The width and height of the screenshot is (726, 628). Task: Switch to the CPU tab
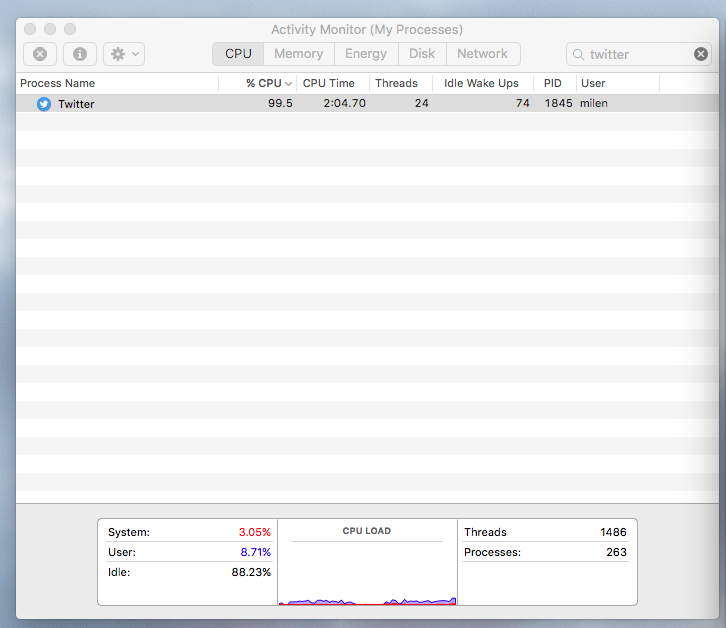click(238, 54)
